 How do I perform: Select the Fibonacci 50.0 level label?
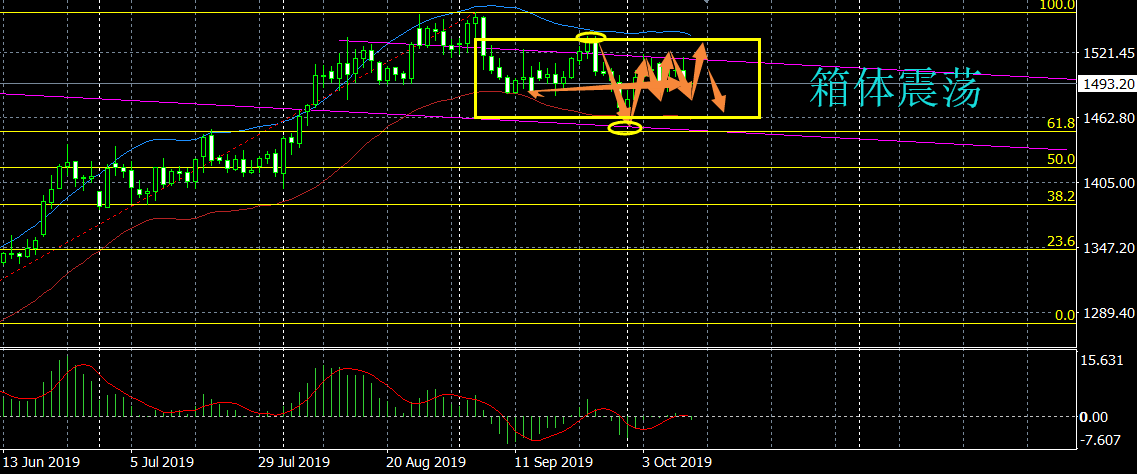[x=1062, y=159]
